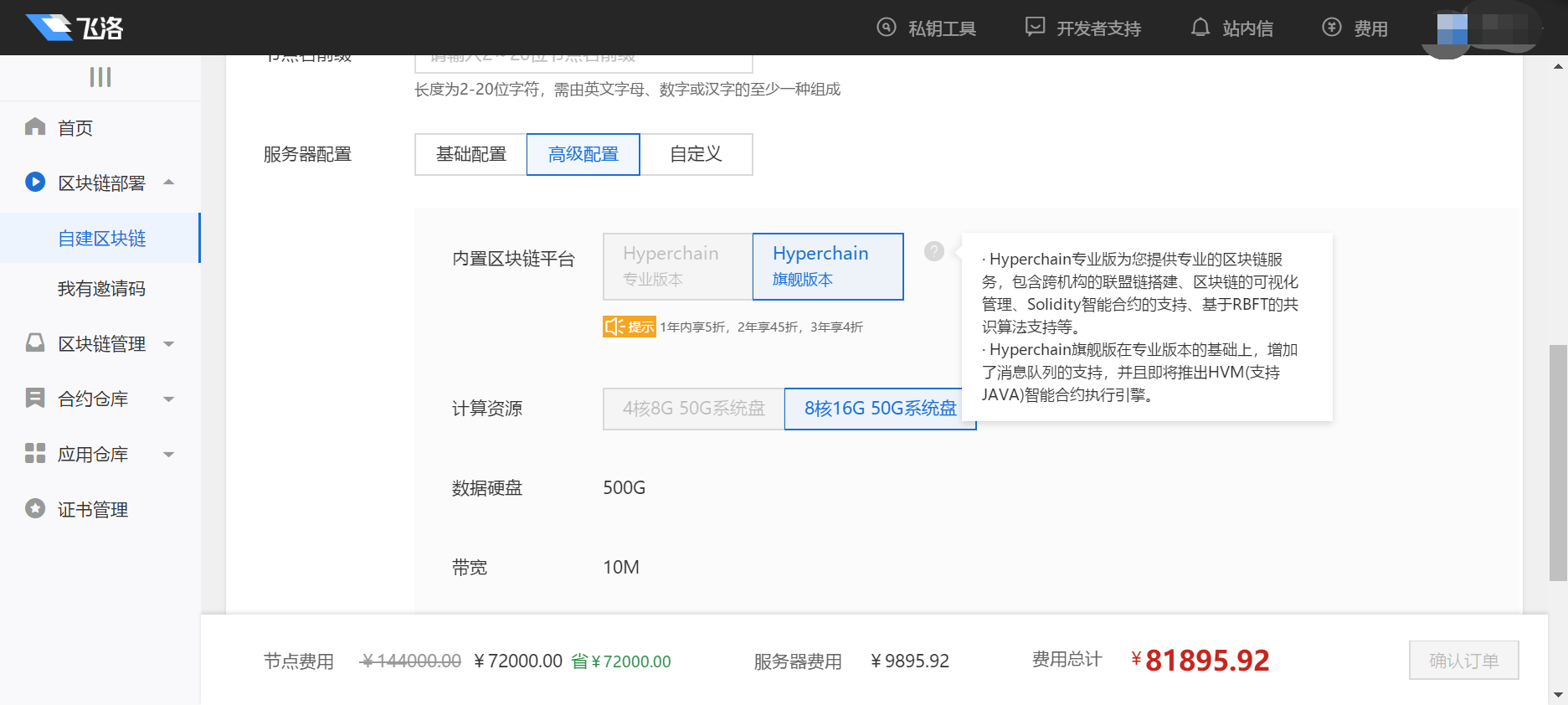Viewport: 1568px width, 705px height.
Task: Click the 10M bandwidth value
Action: click(621, 567)
